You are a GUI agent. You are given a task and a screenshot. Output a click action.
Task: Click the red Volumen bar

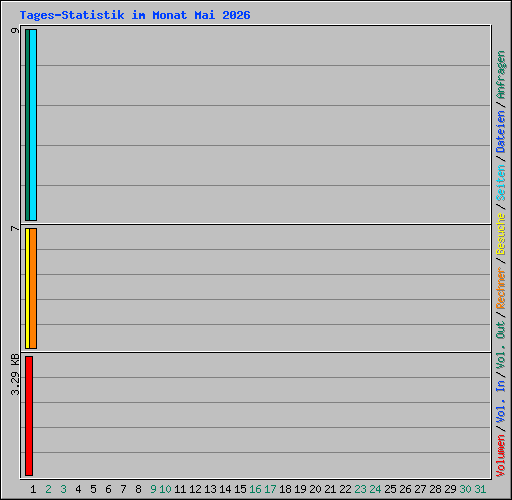coord(29,416)
